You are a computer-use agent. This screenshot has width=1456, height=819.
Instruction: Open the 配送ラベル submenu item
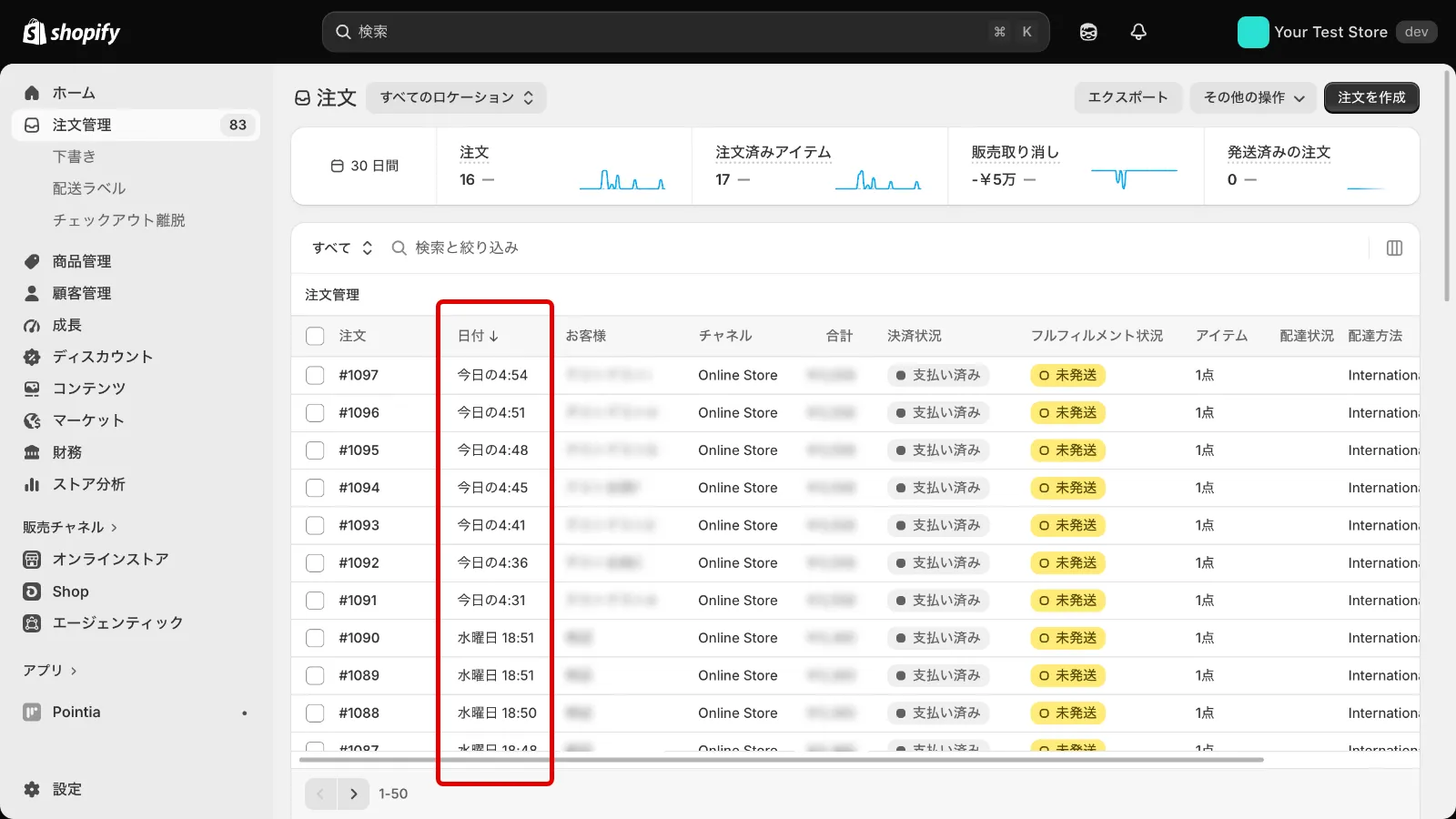click(89, 188)
